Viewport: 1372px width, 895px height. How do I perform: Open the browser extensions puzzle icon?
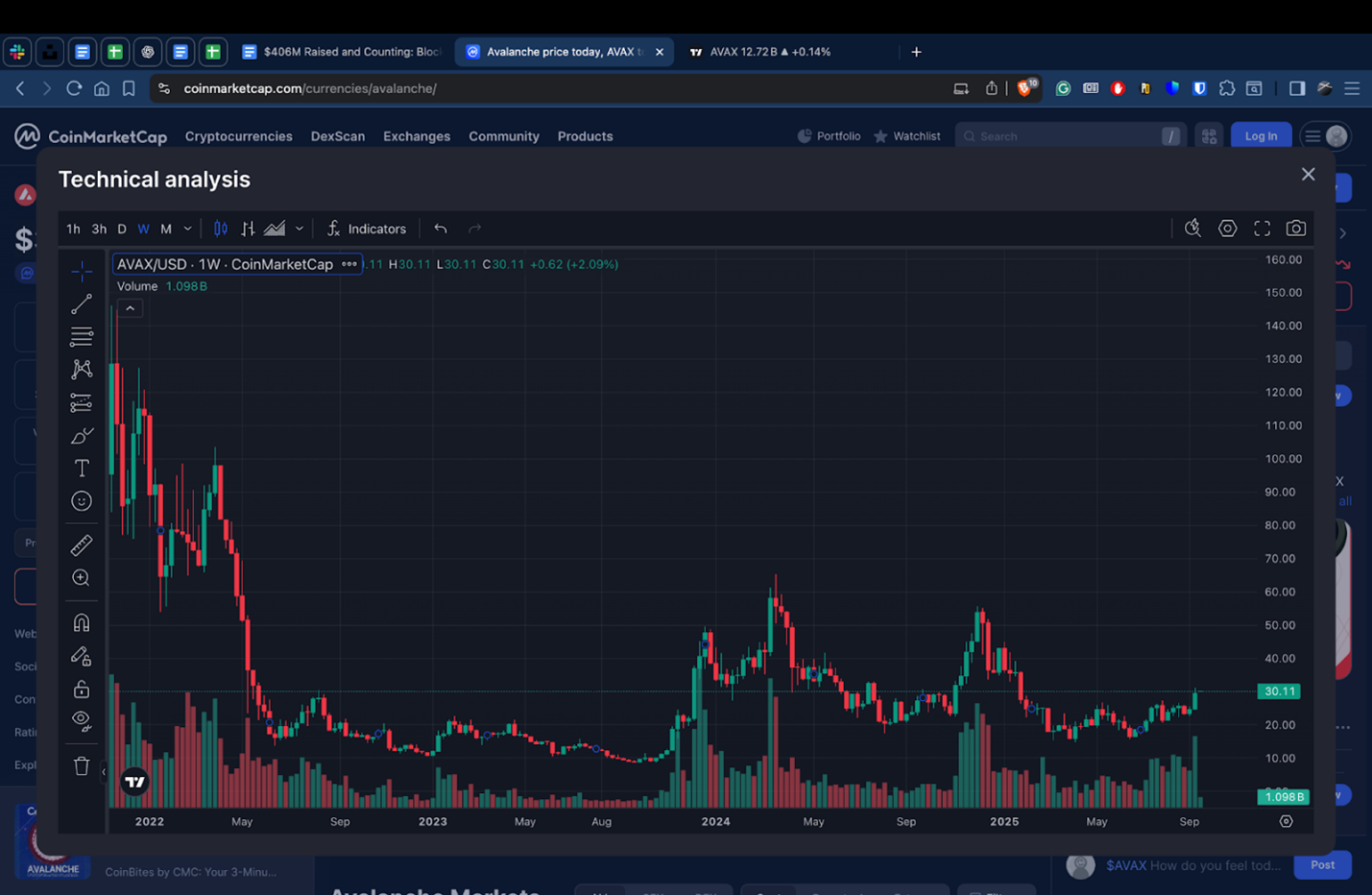[1227, 88]
